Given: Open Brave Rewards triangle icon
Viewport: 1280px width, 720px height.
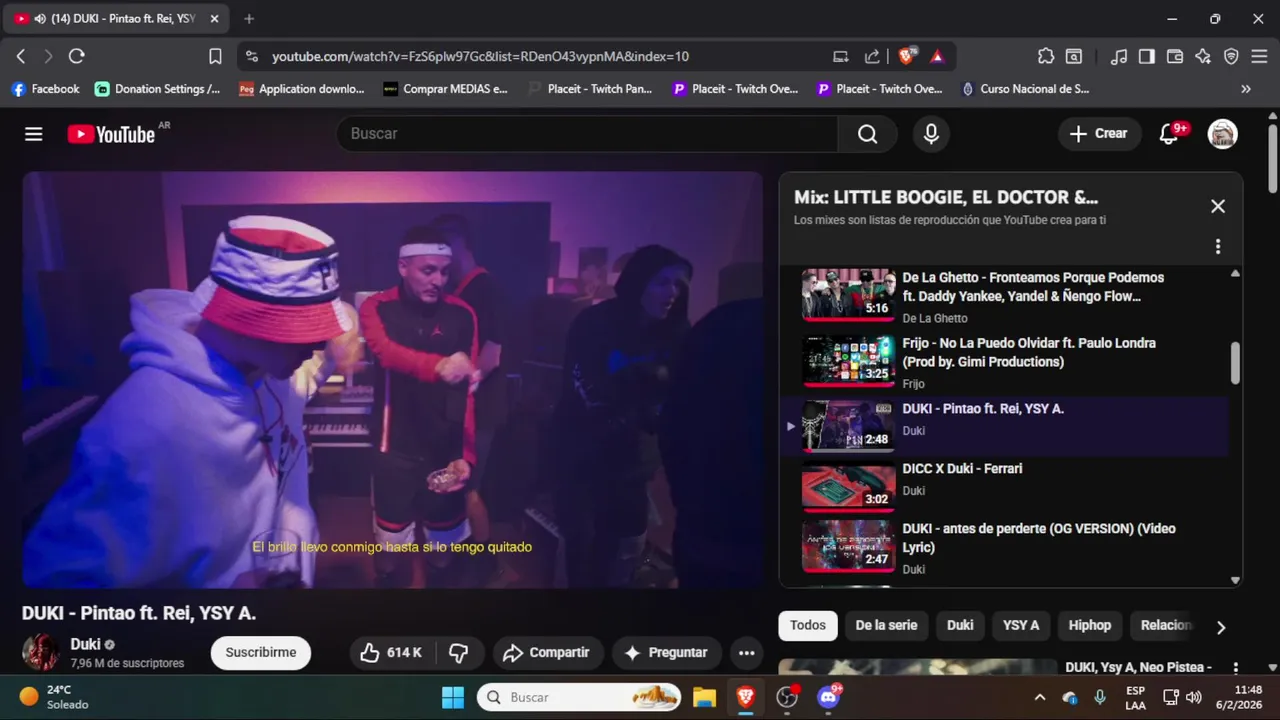Looking at the screenshot, I should pos(937,57).
